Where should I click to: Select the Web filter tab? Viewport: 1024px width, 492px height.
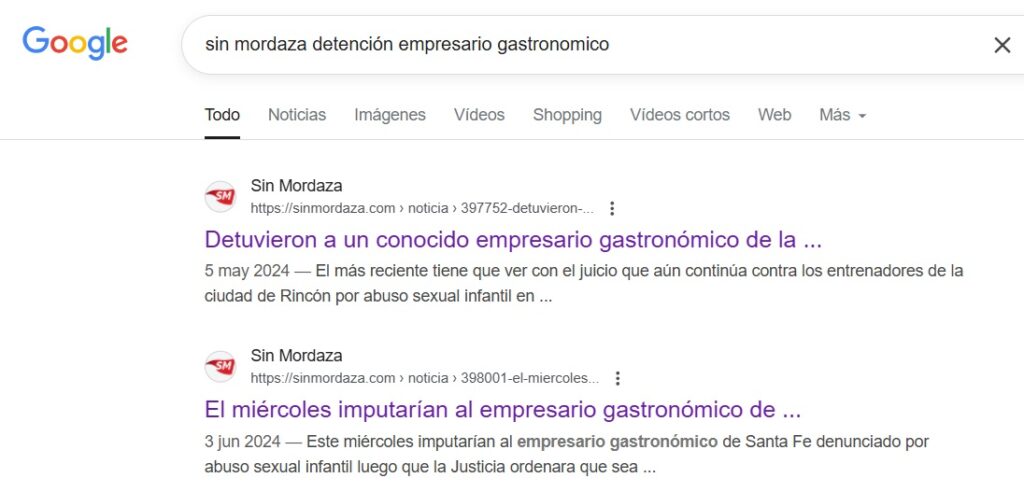coord(775,115)
